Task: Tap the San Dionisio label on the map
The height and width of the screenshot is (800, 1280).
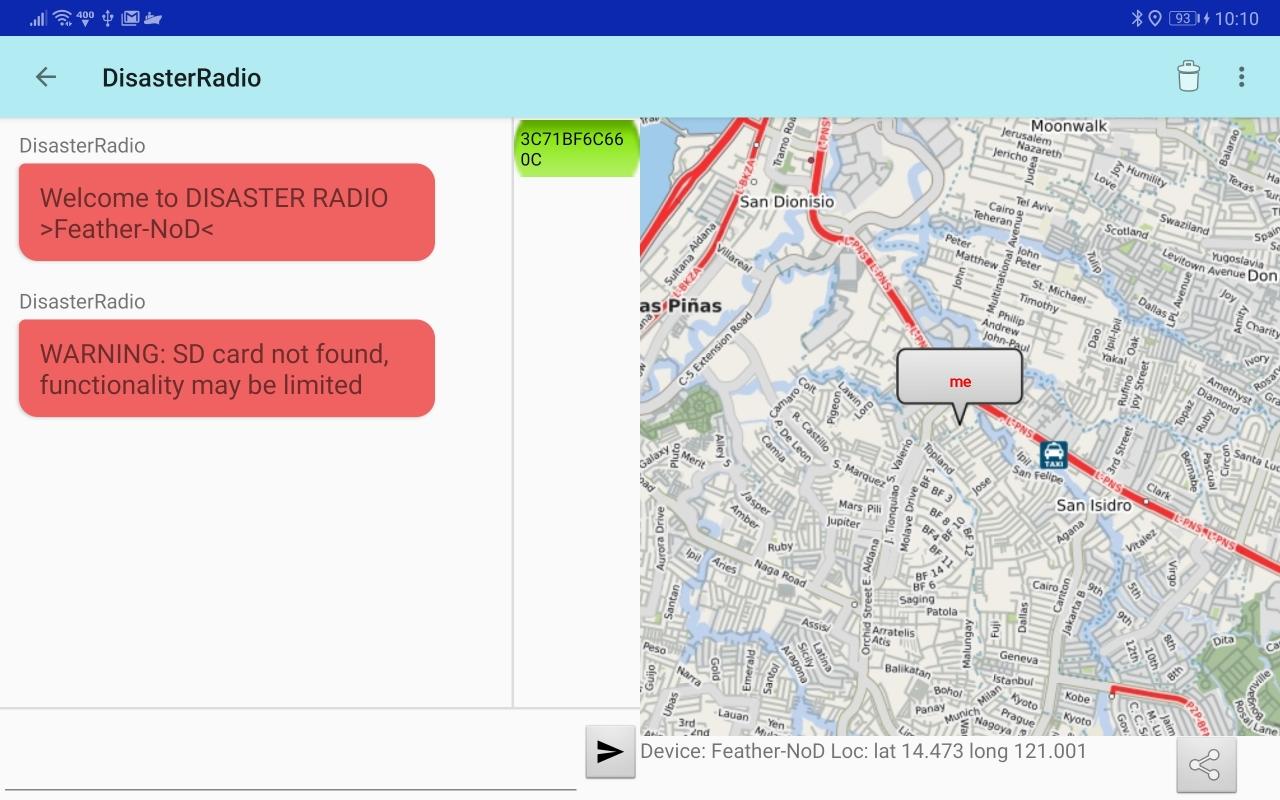Action: [786, 201]
